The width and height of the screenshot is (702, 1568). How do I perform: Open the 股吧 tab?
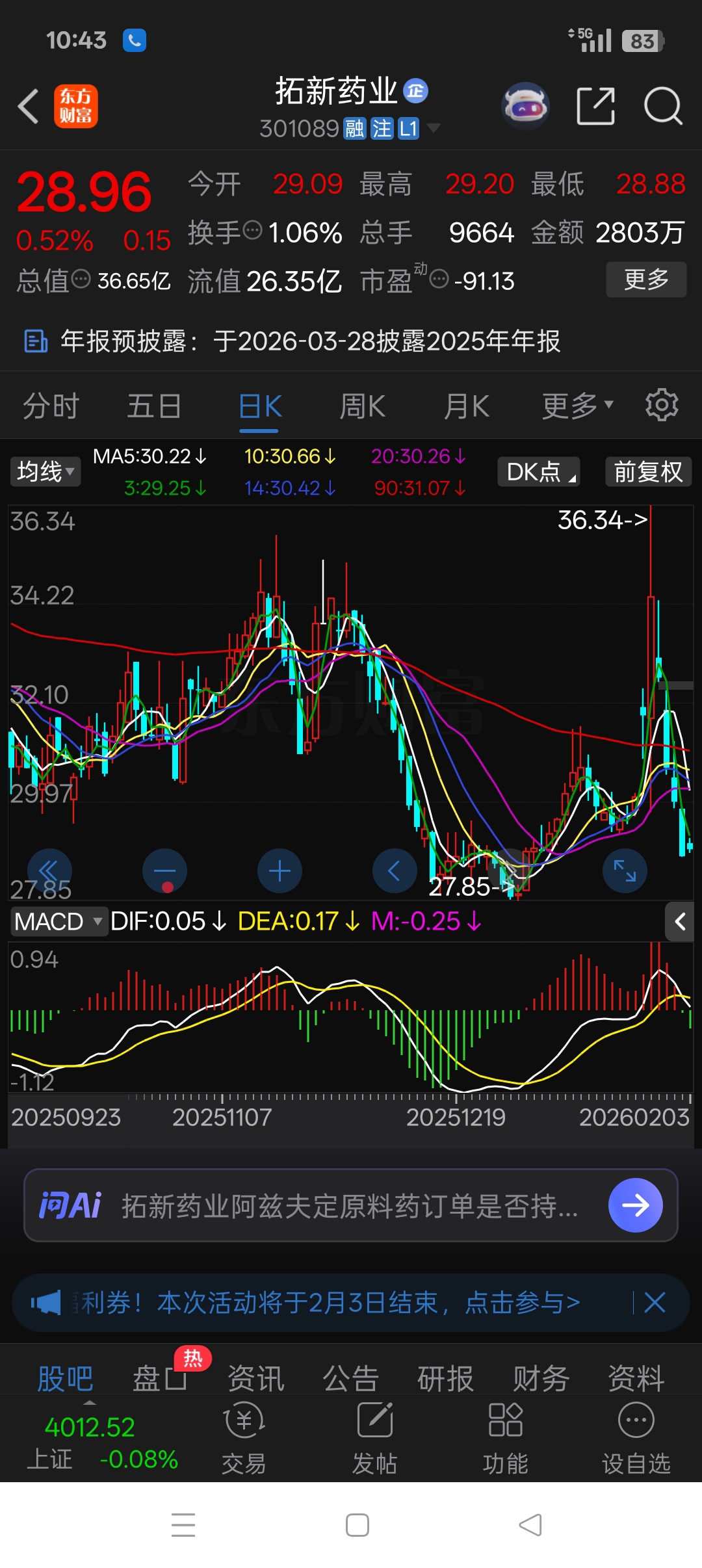[x=65, y=1378]
